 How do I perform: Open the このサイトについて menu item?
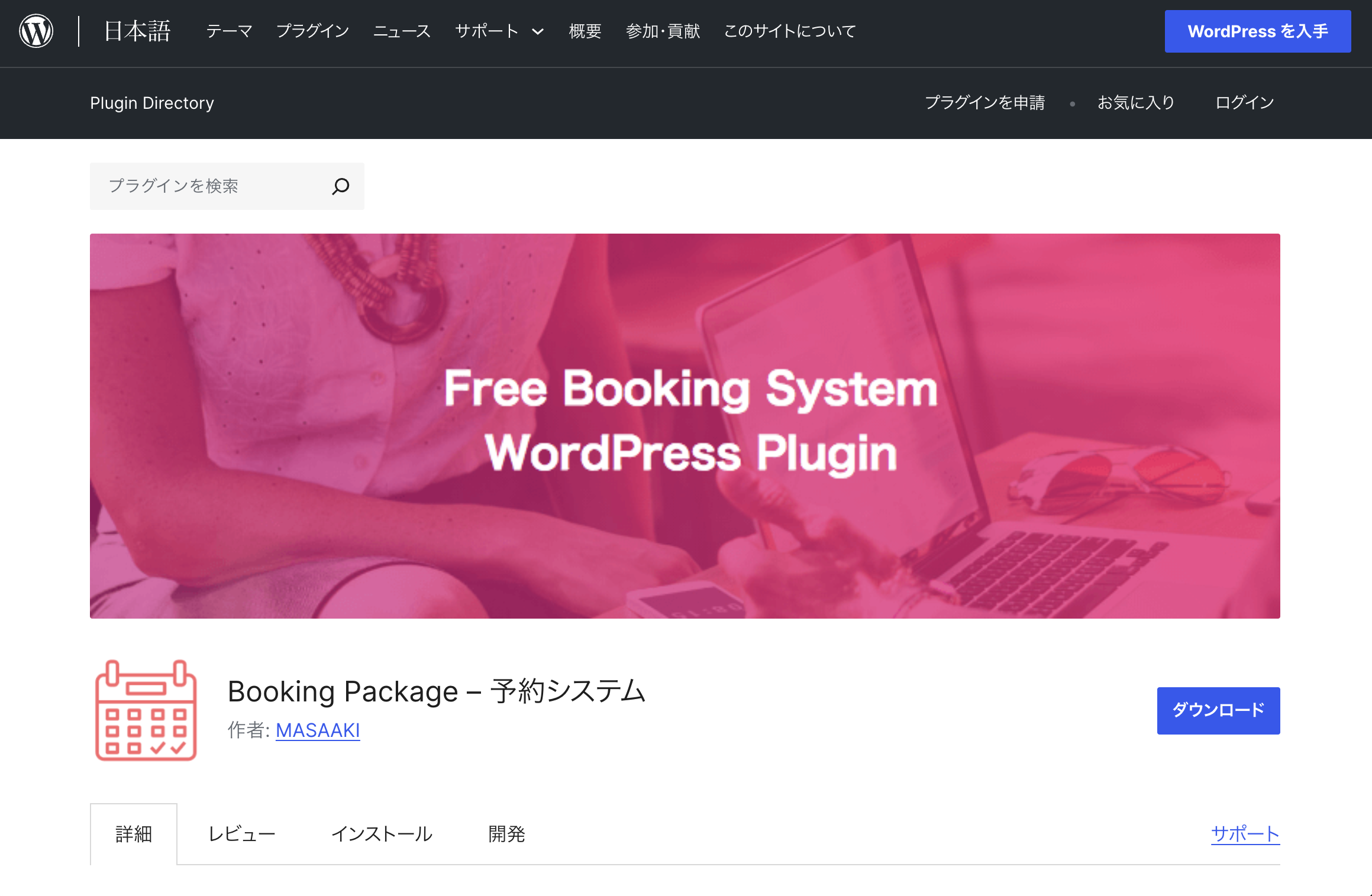pos(790,31)
